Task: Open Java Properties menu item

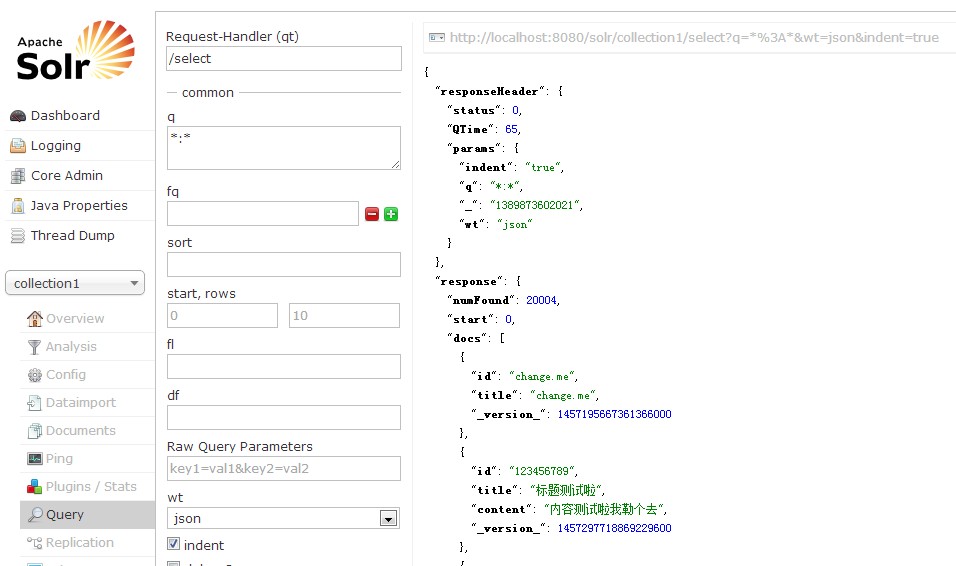Action: [79, 206]
